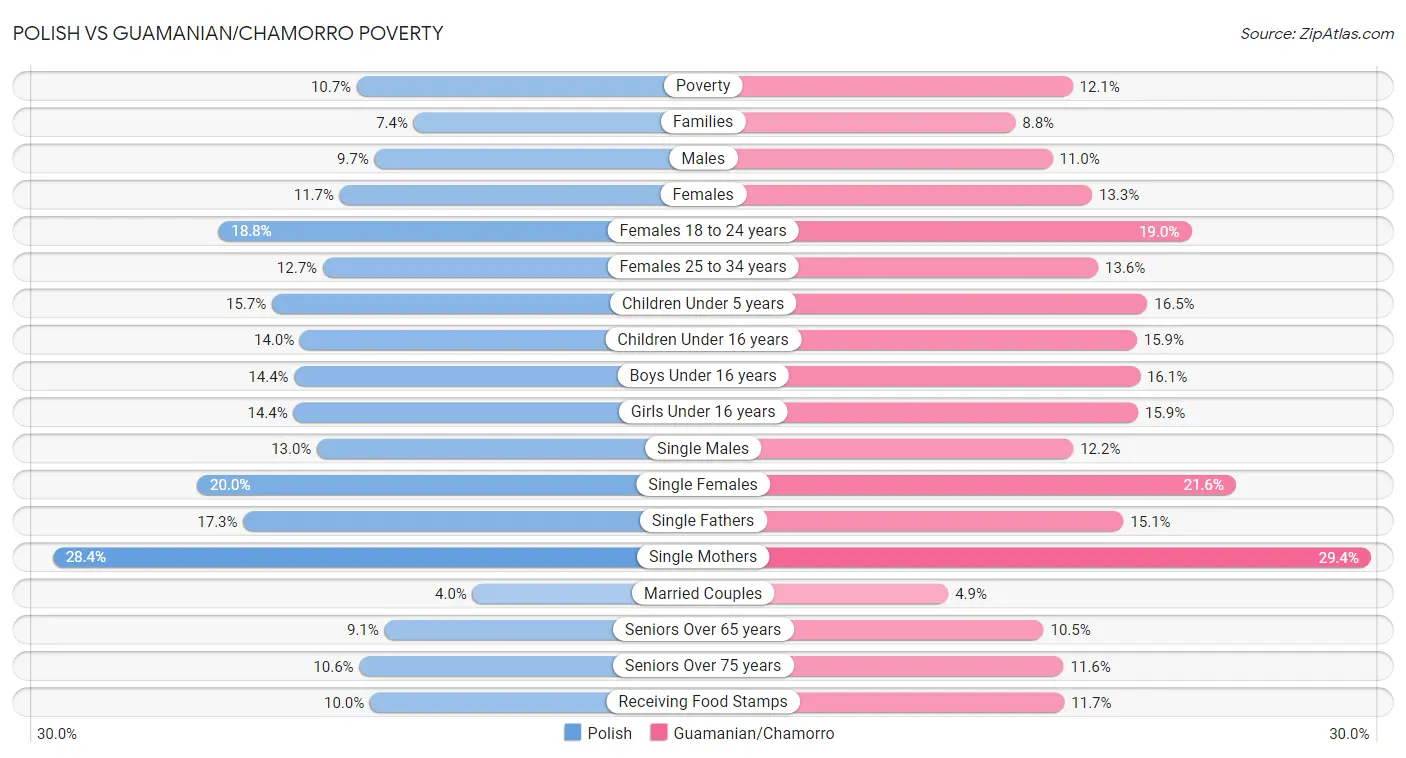Click the Guamanian/Chamorro pink legend swatch
The height and width of the screenshot is (758, 1406).
[659, 733]
